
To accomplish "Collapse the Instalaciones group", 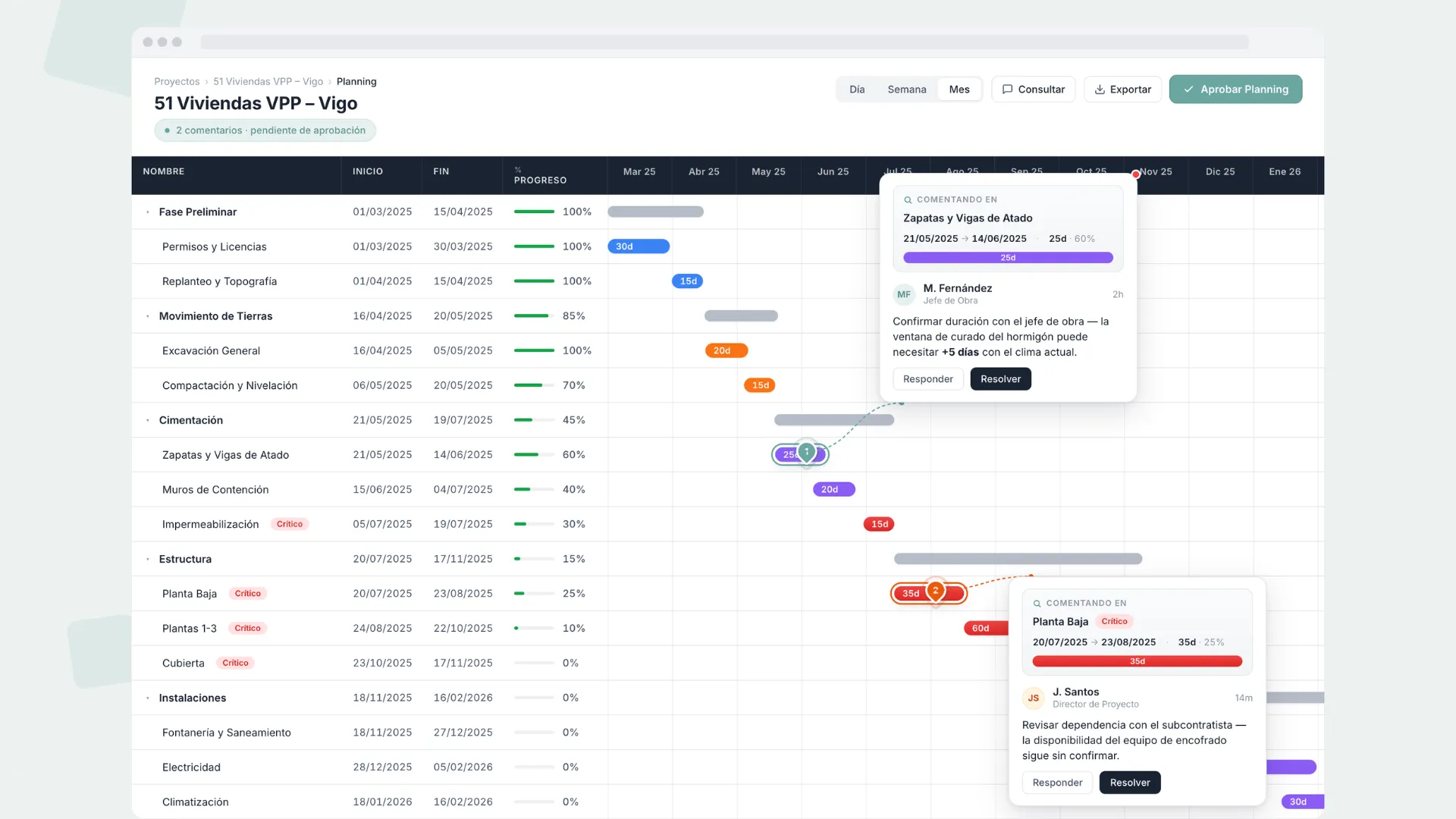I will point(148,698).
